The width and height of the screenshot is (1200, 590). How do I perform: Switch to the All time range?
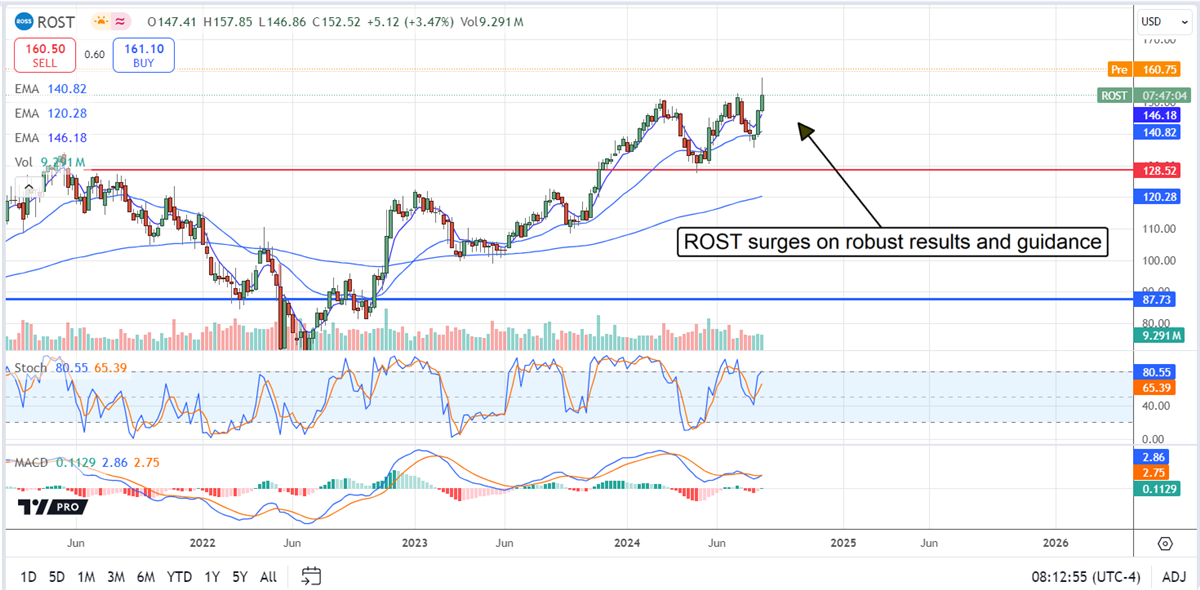coord(268,577)
